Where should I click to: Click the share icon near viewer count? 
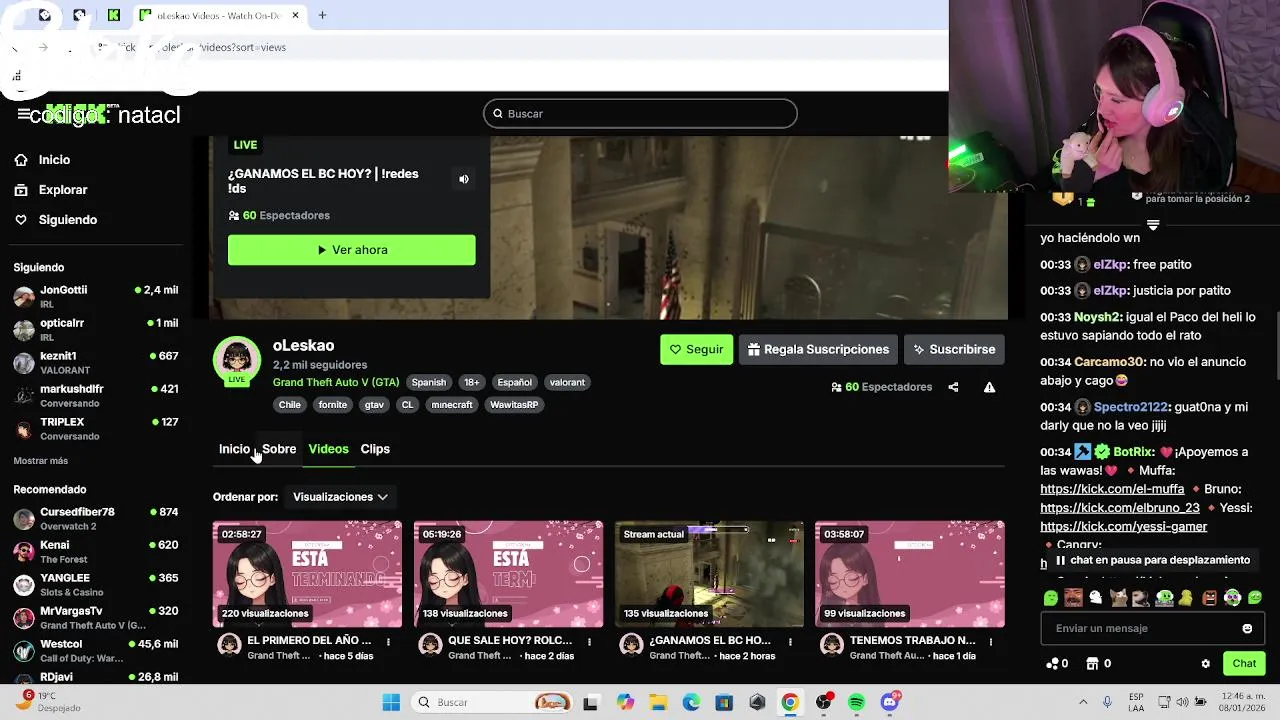point(953,387)
